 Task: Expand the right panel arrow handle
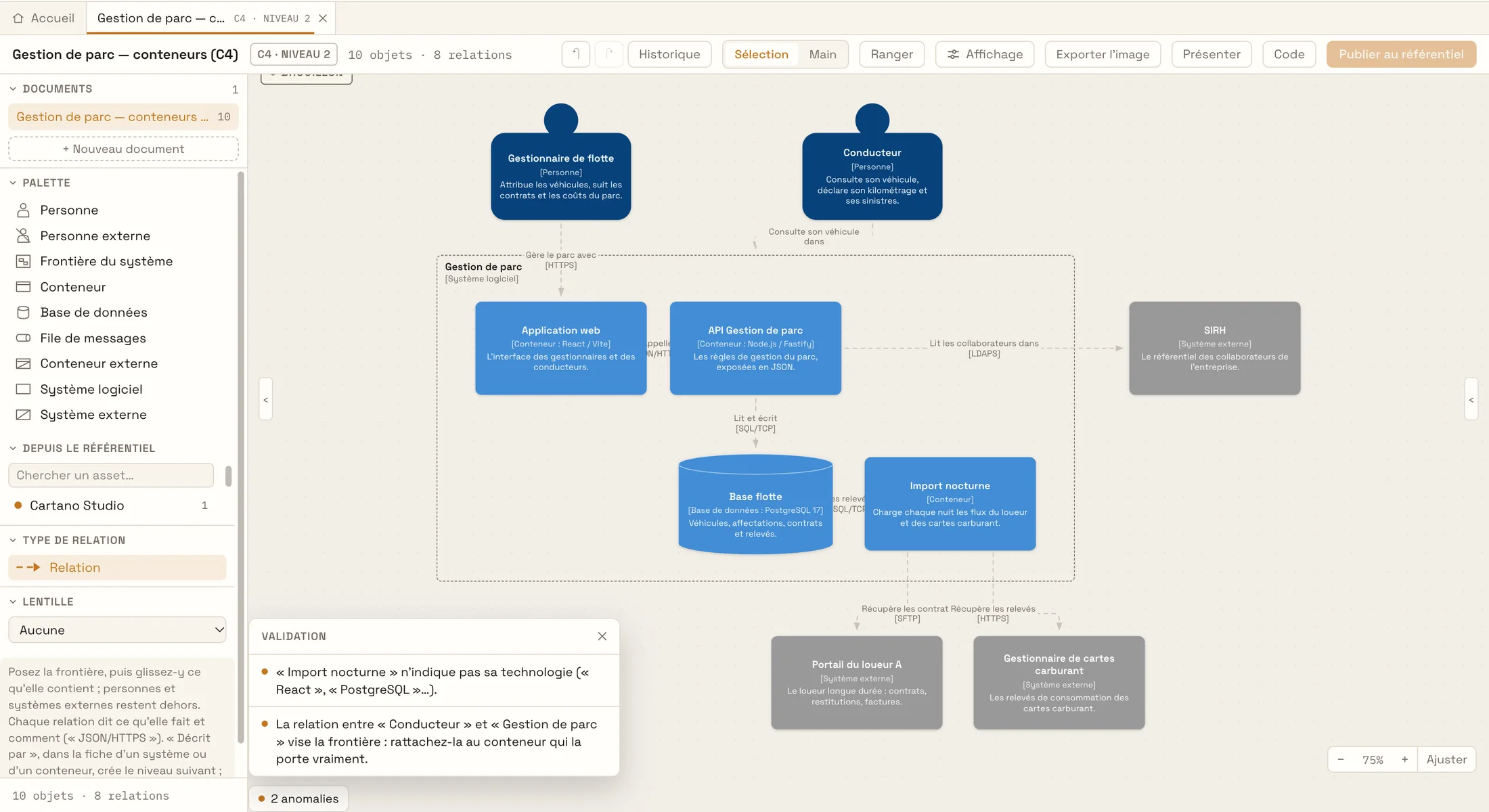pos(1471,399)
